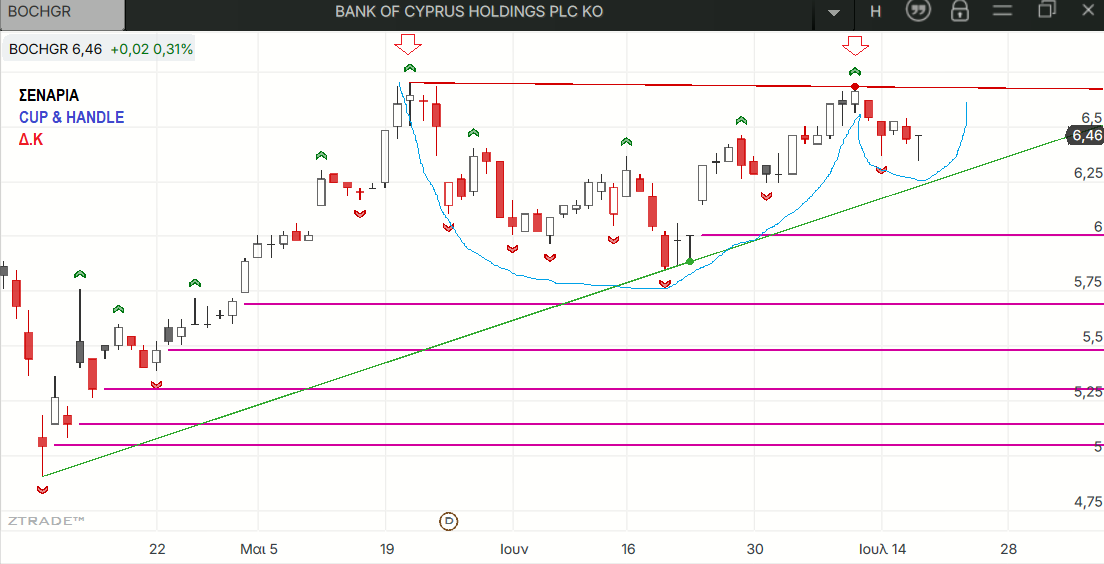1104x564 pixels.
Task: Click the Ιουλ 14 date label
Action: [x=882, y=549]
